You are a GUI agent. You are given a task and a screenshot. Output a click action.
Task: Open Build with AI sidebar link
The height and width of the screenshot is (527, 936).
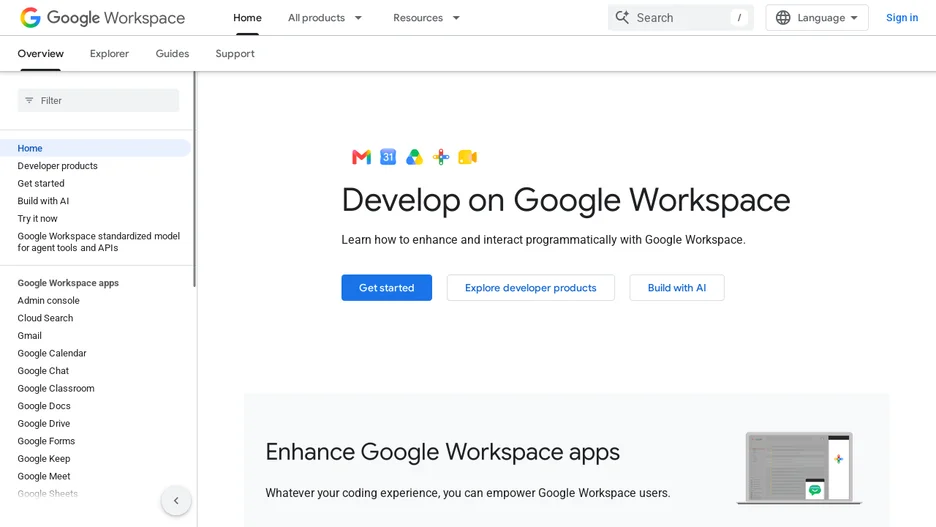tap(43, 201)
